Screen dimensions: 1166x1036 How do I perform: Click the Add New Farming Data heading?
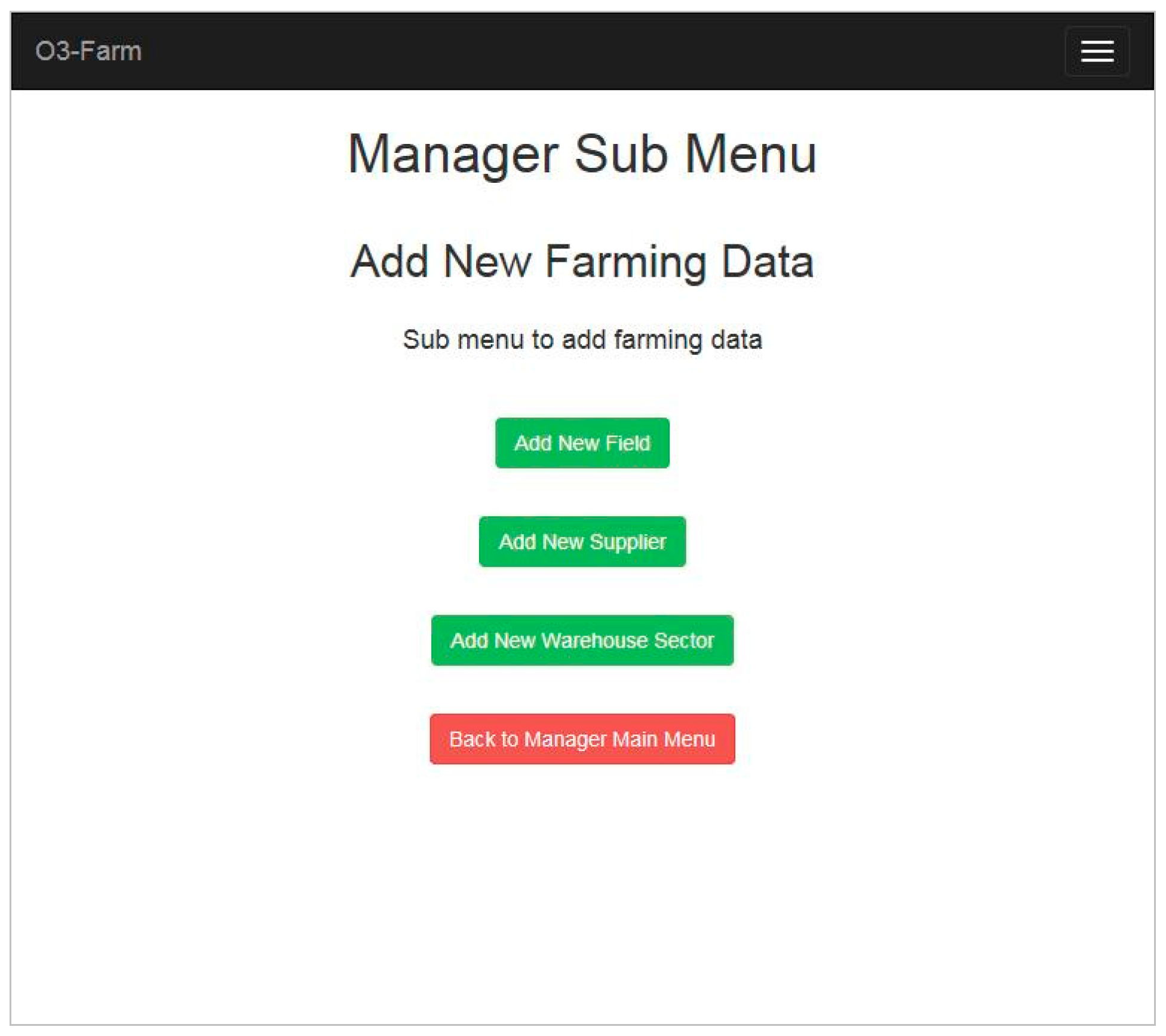click(x=582, y=261)
